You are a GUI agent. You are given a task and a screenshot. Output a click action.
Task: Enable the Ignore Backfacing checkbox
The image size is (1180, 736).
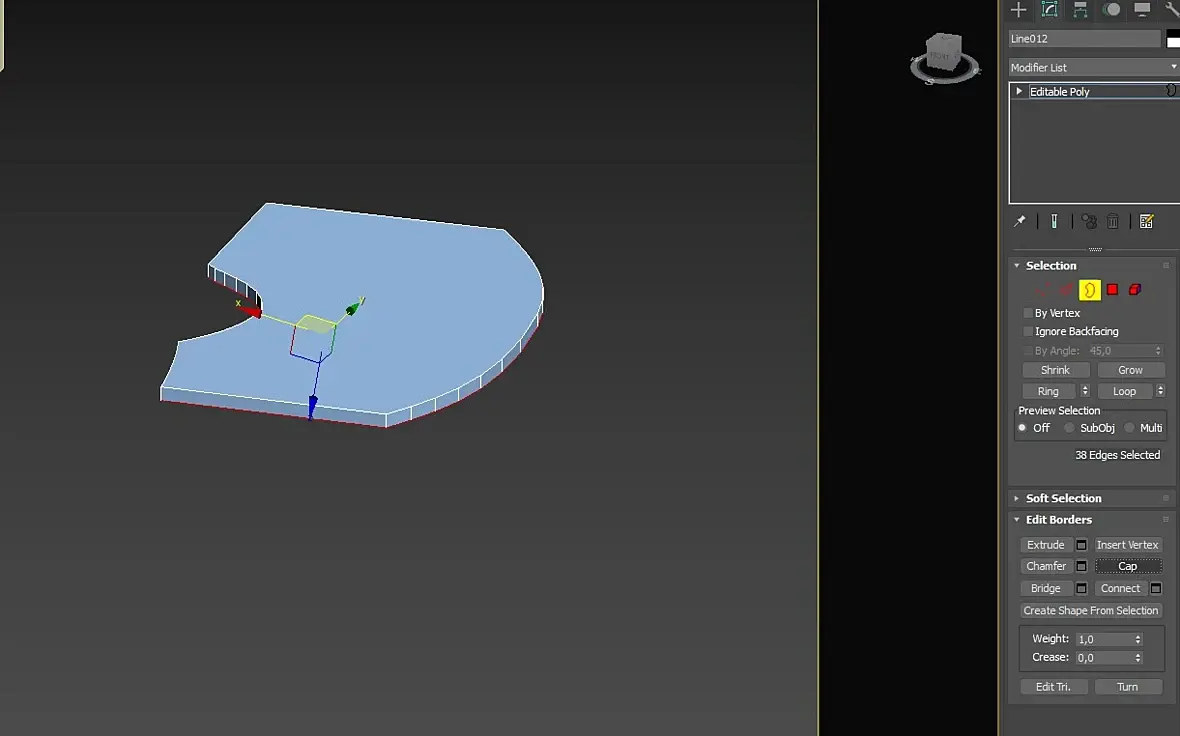click(x=1027, y=331)
